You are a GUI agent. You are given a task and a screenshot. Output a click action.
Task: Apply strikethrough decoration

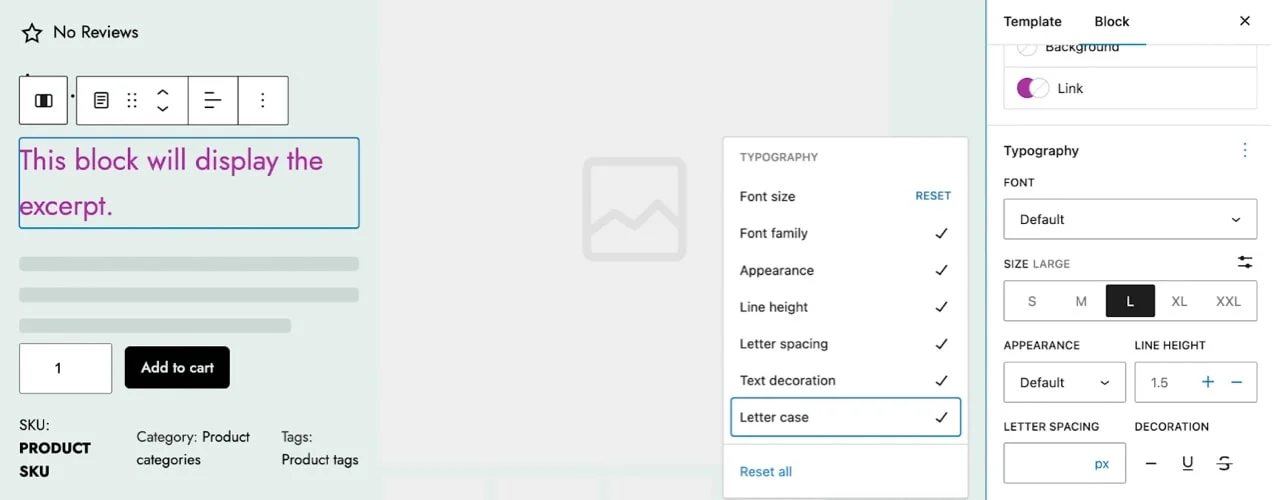click(x=1224, y=463)
